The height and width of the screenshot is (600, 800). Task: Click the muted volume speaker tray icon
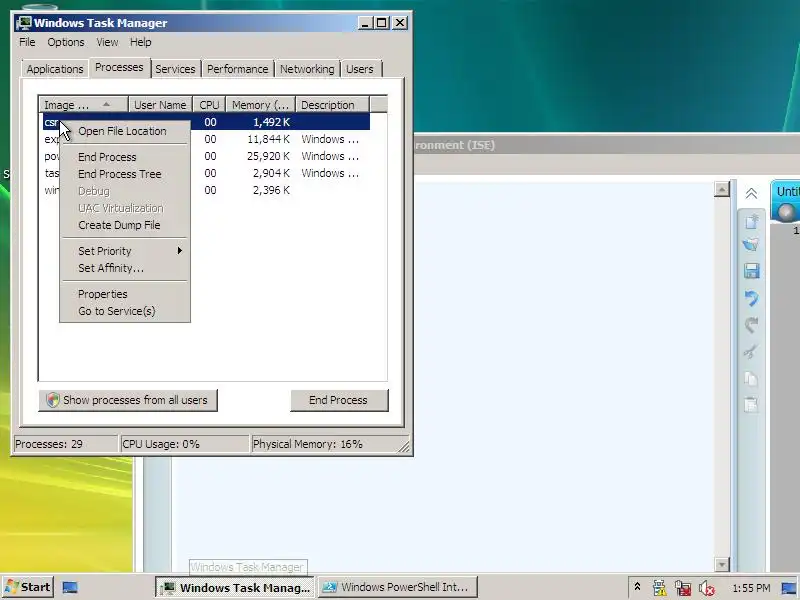(707, 588)
